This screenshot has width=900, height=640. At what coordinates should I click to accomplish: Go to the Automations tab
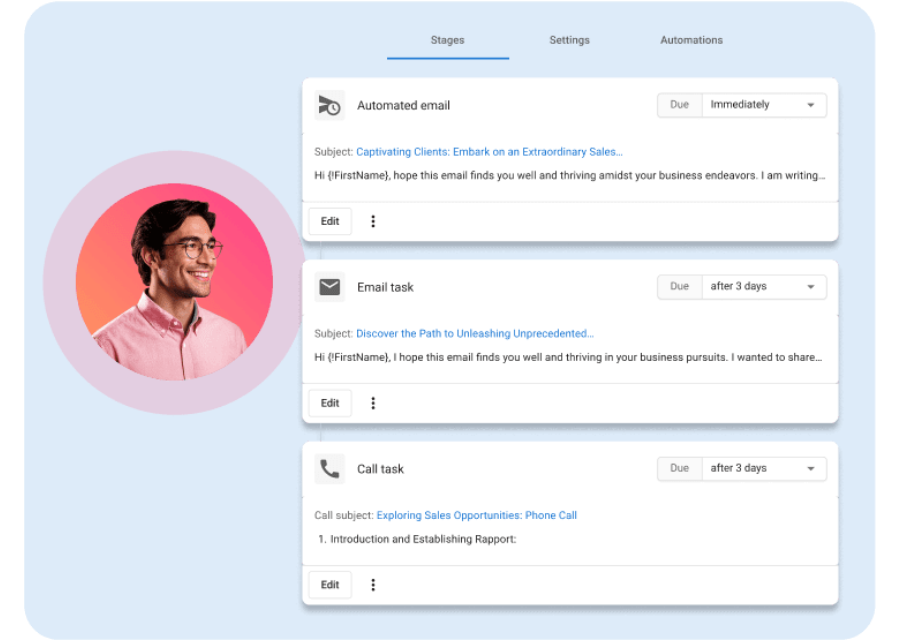[x=691, y=40]
